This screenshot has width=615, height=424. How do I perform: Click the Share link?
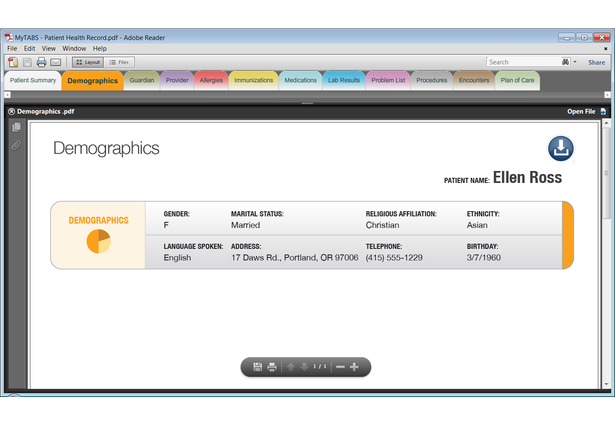click(x=596, y=62)
